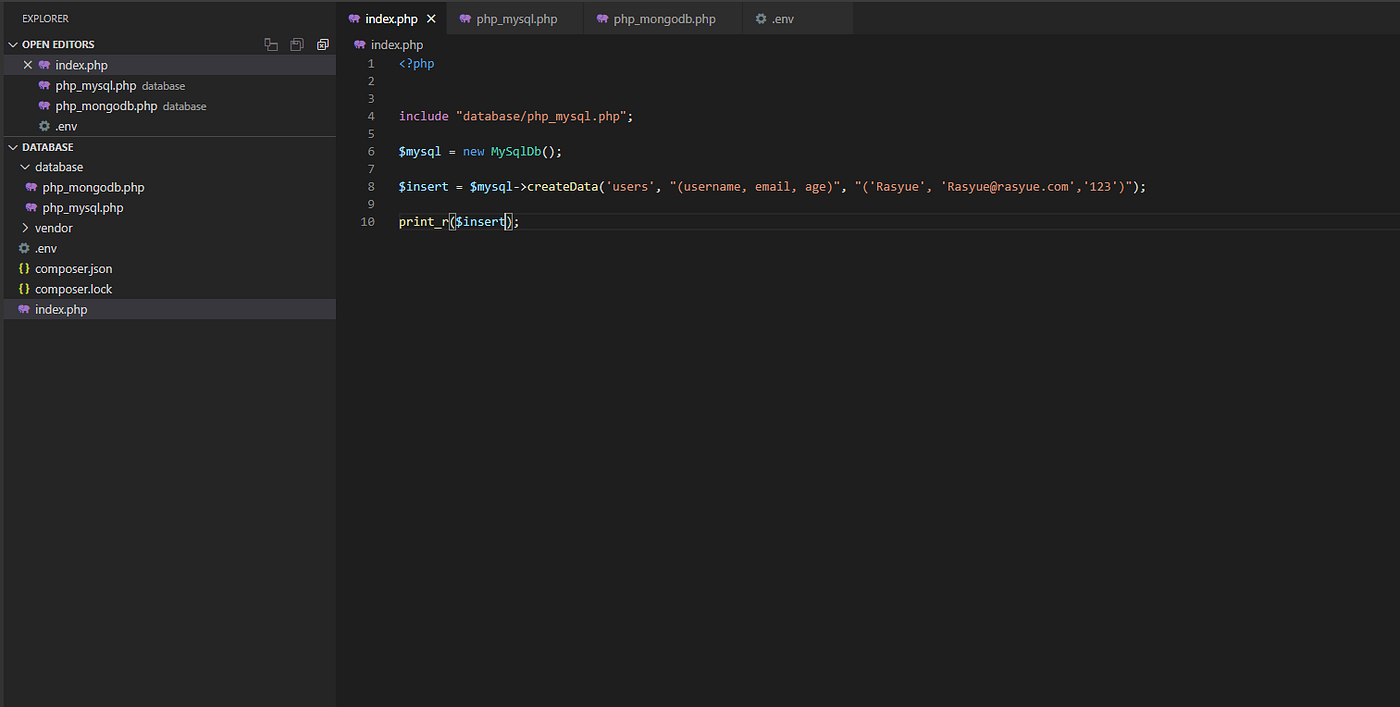Click the <?php opening tag on line 1
1400x707 pixels.
tap(417, 63)
